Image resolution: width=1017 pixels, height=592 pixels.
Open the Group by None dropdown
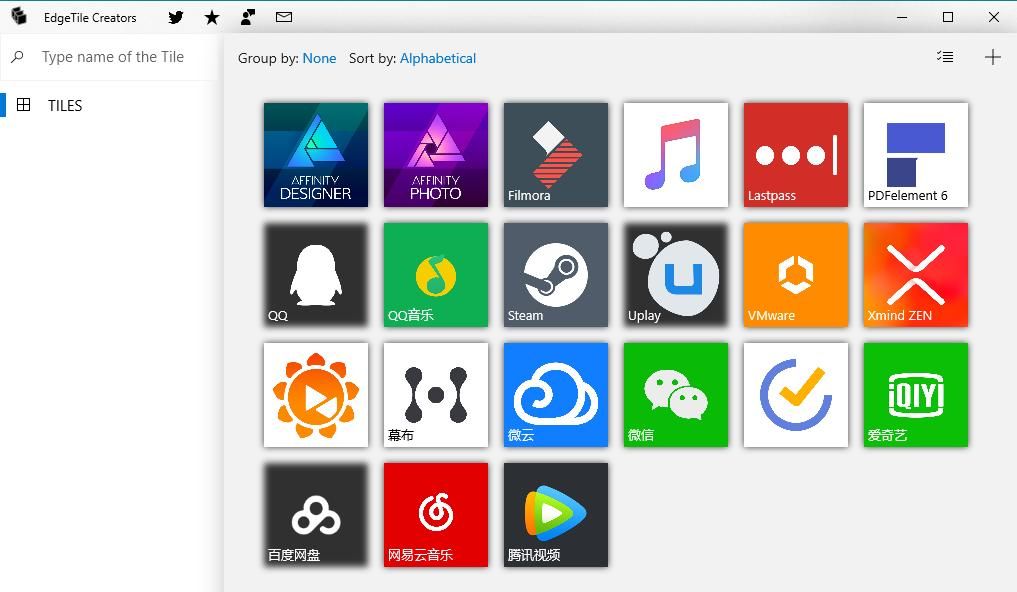(319, 58)
